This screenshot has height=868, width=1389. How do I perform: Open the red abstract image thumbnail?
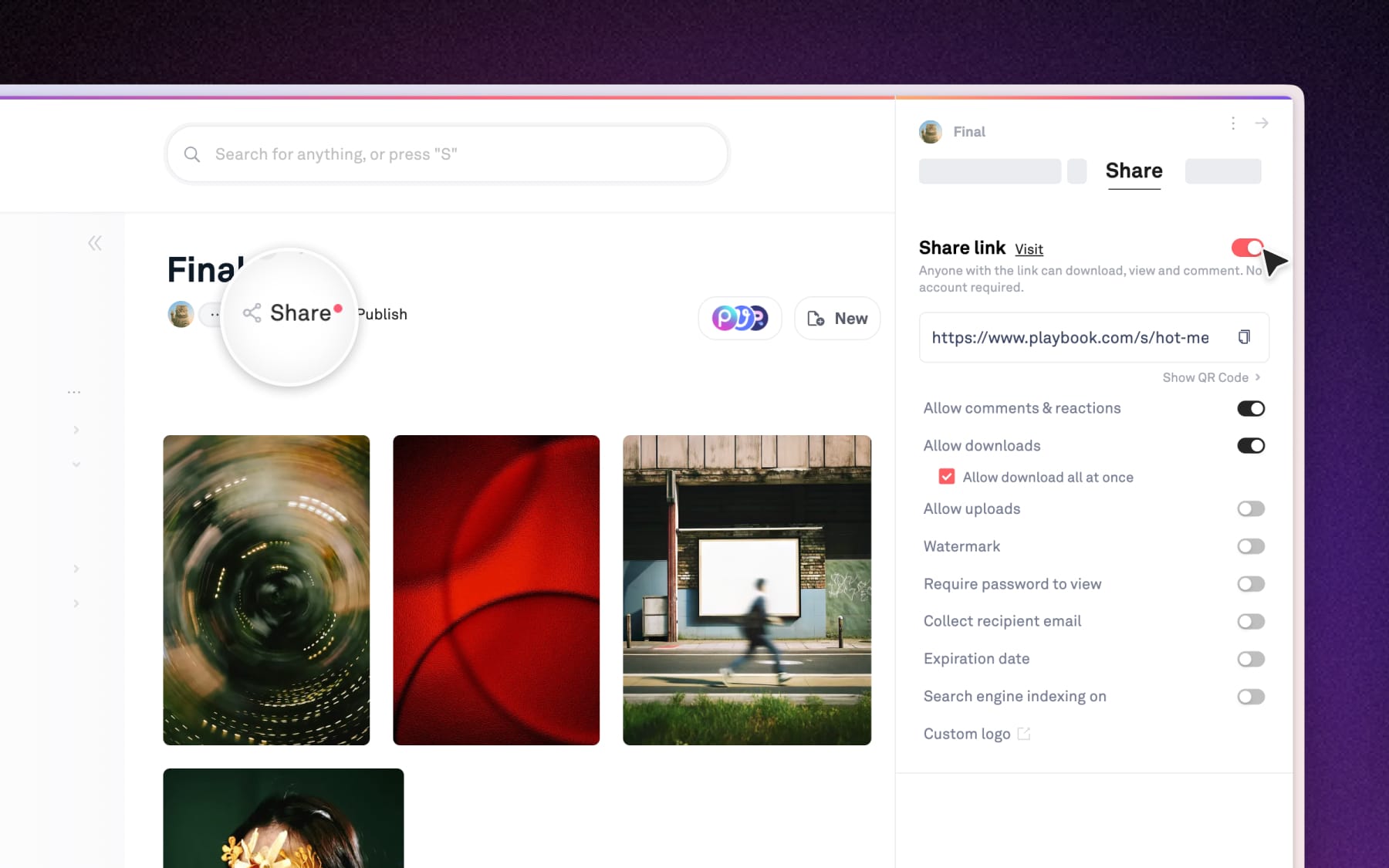coord(496,589)
